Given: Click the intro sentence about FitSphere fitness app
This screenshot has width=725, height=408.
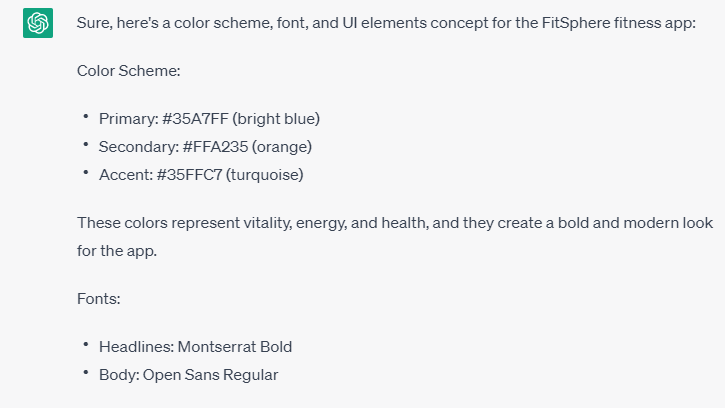Looking at the screenshot, I should tap(386, 23).
